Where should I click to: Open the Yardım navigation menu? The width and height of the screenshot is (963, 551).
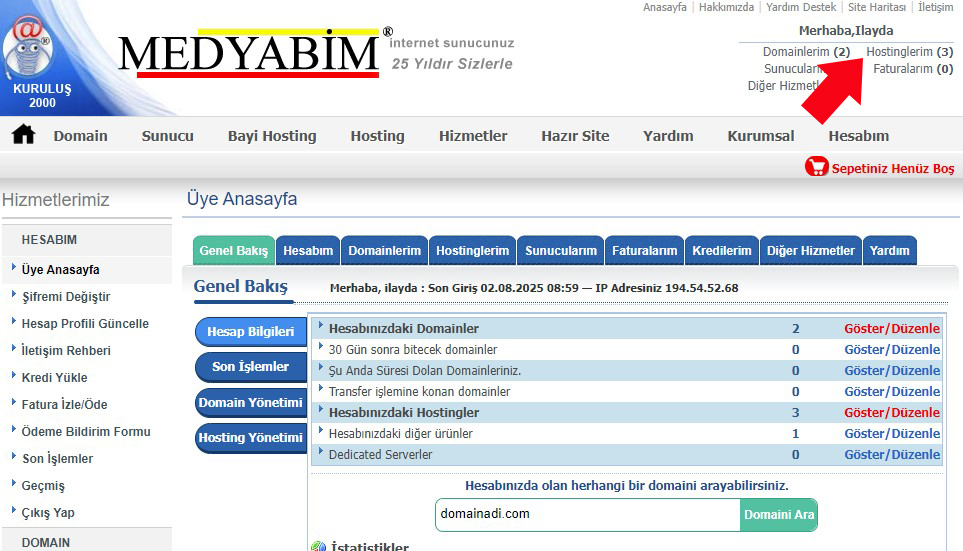(668, 136)
